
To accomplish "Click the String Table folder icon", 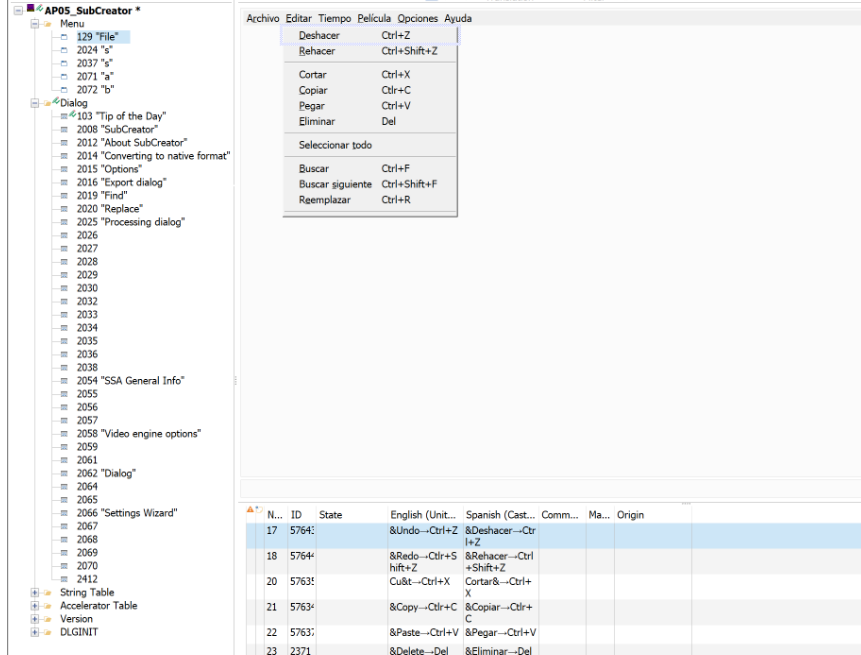I will tap(47, 593).
